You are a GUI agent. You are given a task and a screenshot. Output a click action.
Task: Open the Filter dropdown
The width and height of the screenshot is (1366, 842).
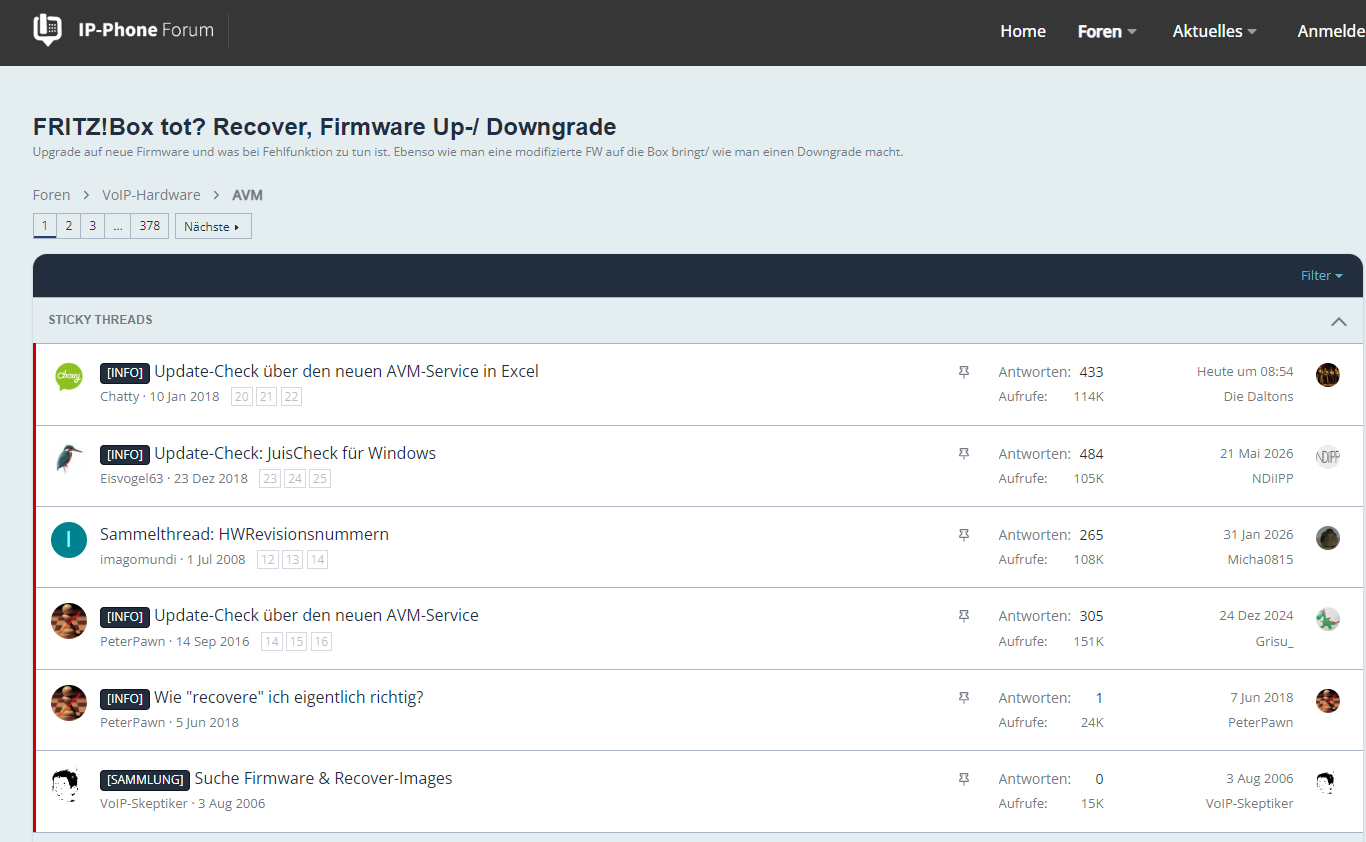coord(1322,275)
